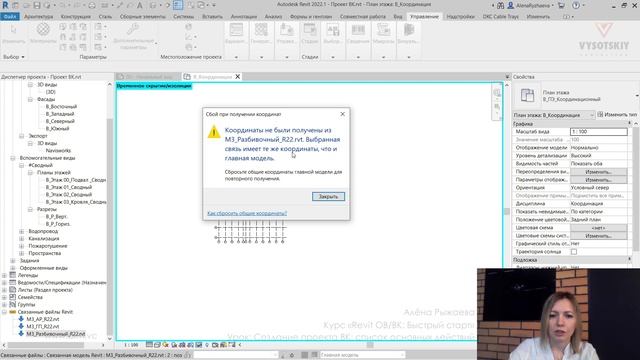Select the МЗ_АР_R22.rvt linked file
The width and height of the screenshot is (640, 360).
(42, 319)
